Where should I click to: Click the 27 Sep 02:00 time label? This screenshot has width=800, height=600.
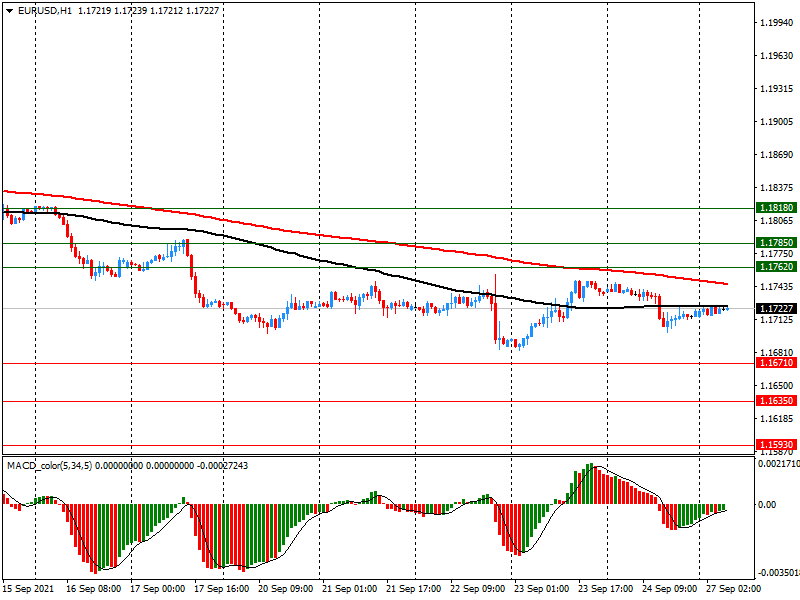(733, 589)
